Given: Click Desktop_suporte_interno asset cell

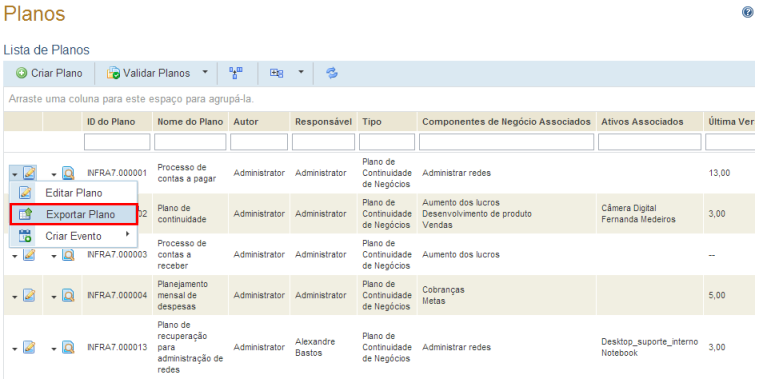Looking at the screenshot, I should 650,342.
